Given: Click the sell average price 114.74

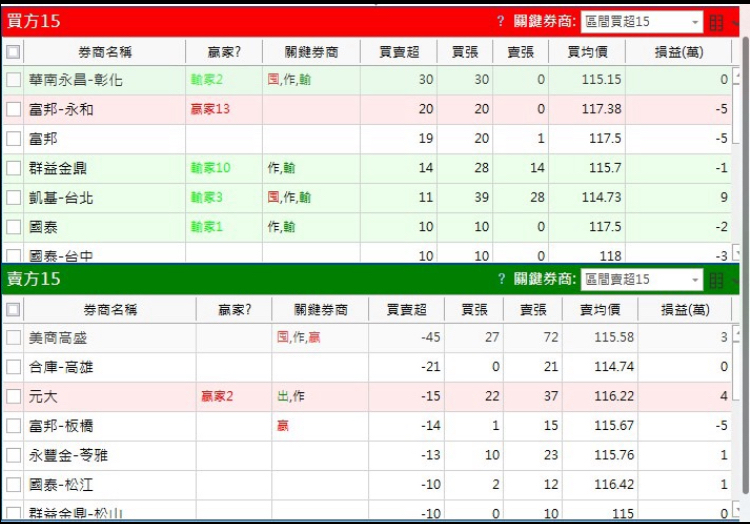Looking at the screenshot, I should tap(614, 367).
